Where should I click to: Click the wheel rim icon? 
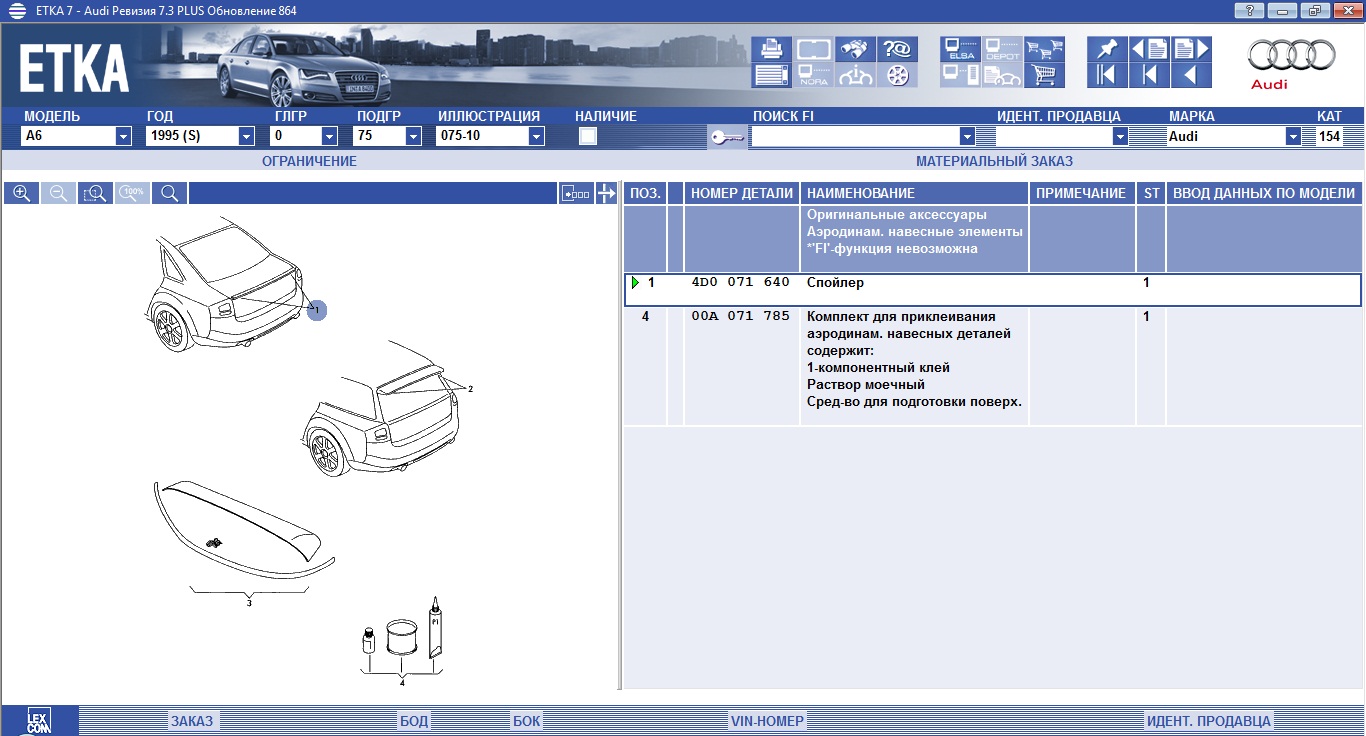coord(897,75)
